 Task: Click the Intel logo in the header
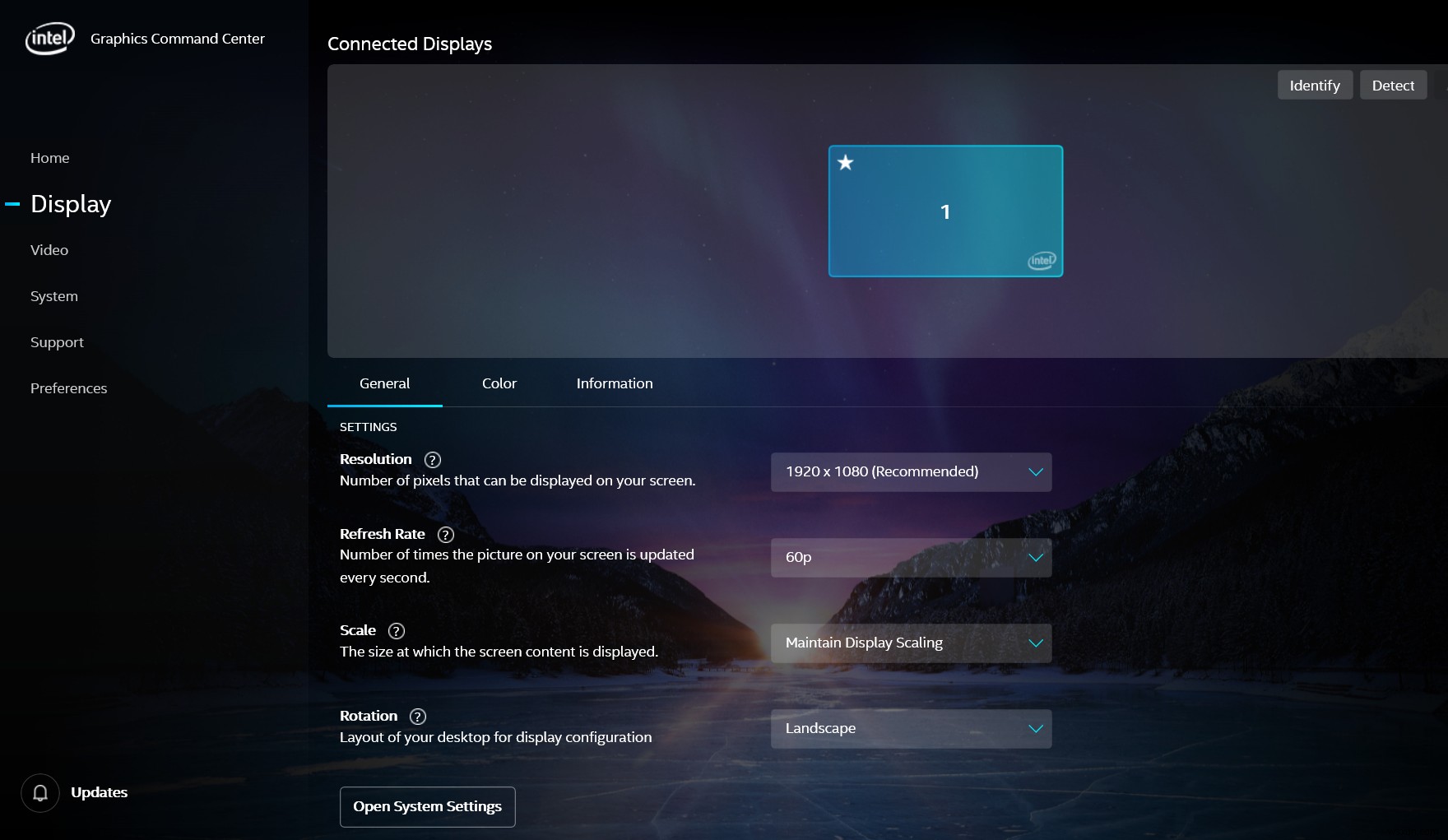click(x=50, y=38)
